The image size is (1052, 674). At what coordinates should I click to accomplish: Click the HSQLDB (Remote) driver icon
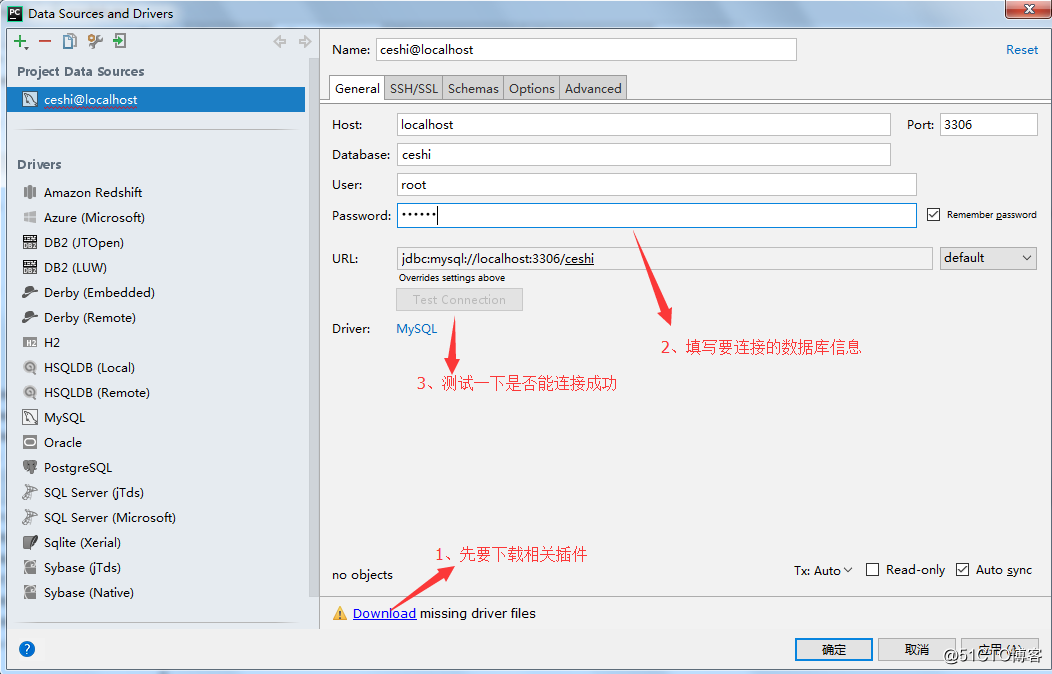30,392
